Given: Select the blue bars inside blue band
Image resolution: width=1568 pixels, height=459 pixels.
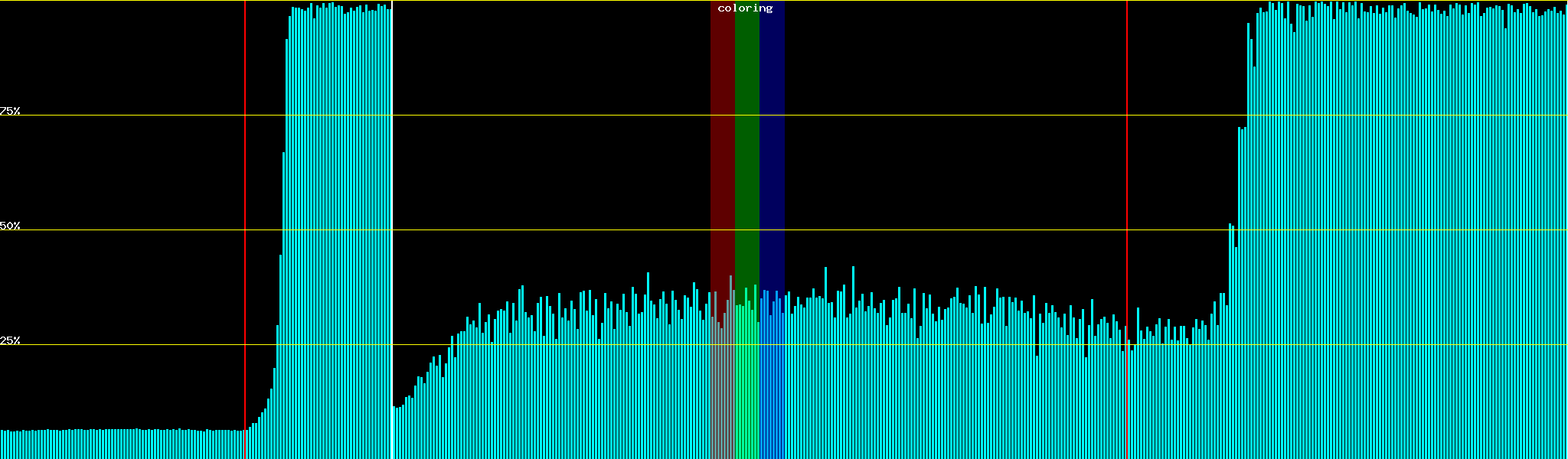Looking at the screenshot, I should tap(772, 382).
